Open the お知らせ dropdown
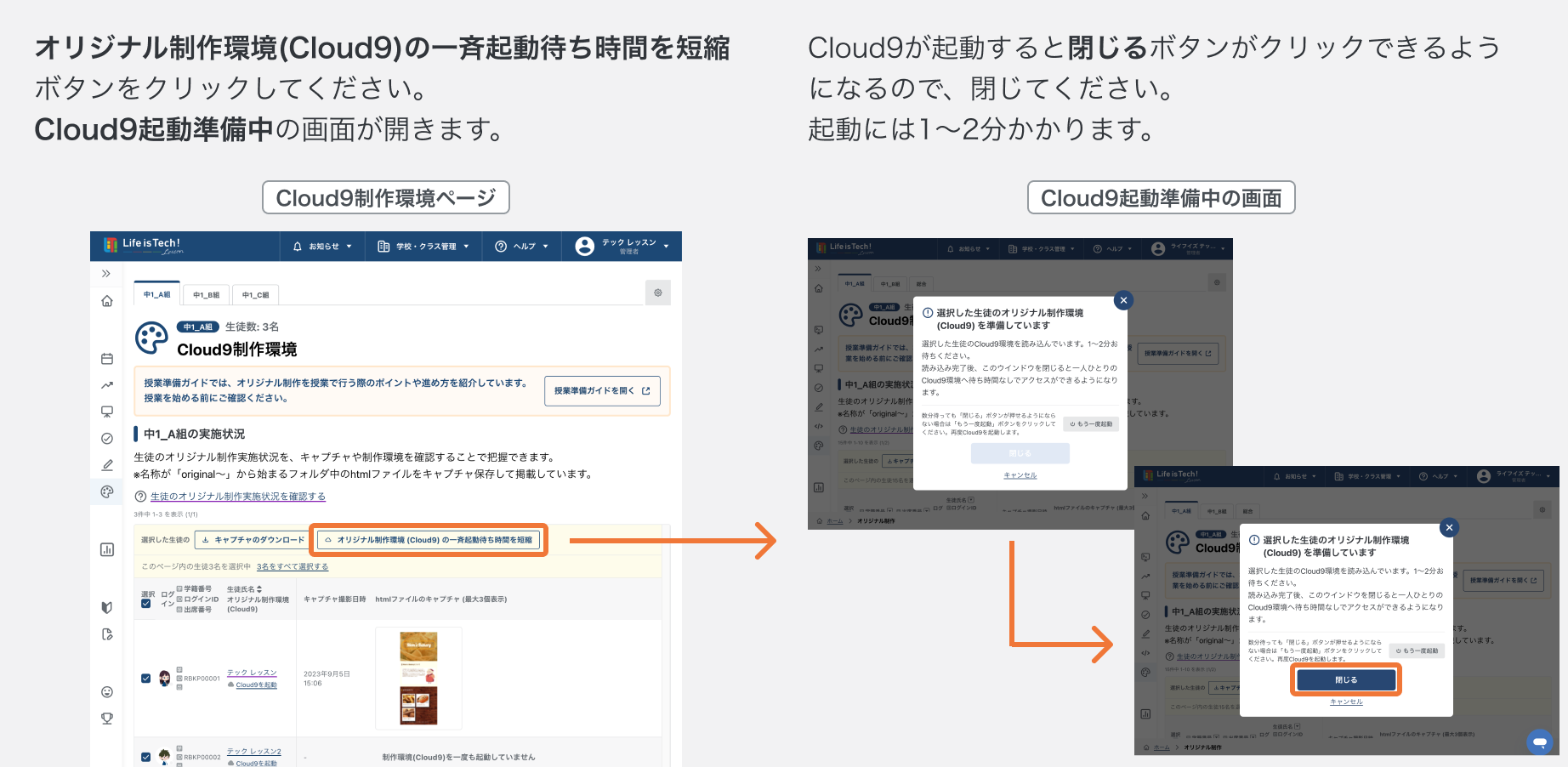Screen dimensions: 1568x767 (321, 246)
